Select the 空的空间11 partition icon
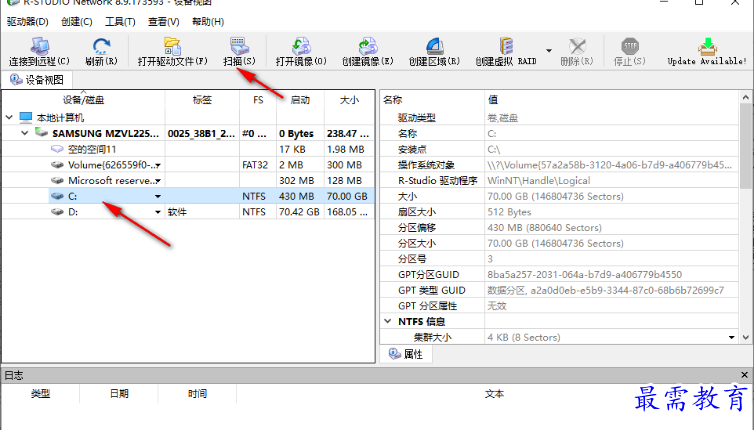Image resolution: width=756 pixels, height=430 pixels. pyautogui.click(x=57, y=149)
